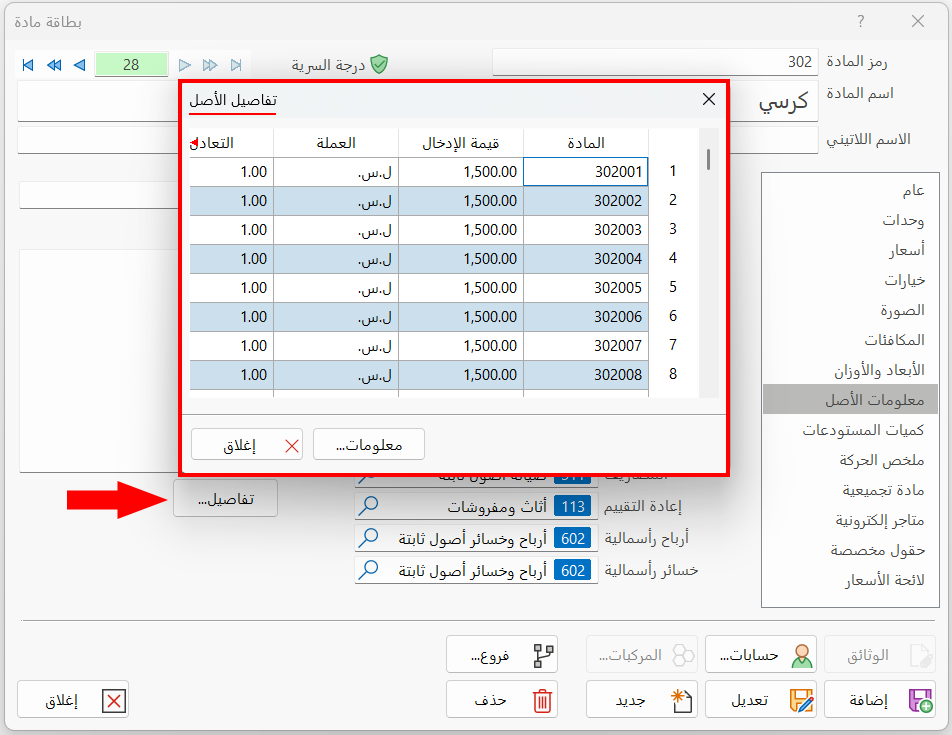Select cell 302001 in المادة column
The width and height of the screenshot is (952, 735).
[x=586, y=172]
